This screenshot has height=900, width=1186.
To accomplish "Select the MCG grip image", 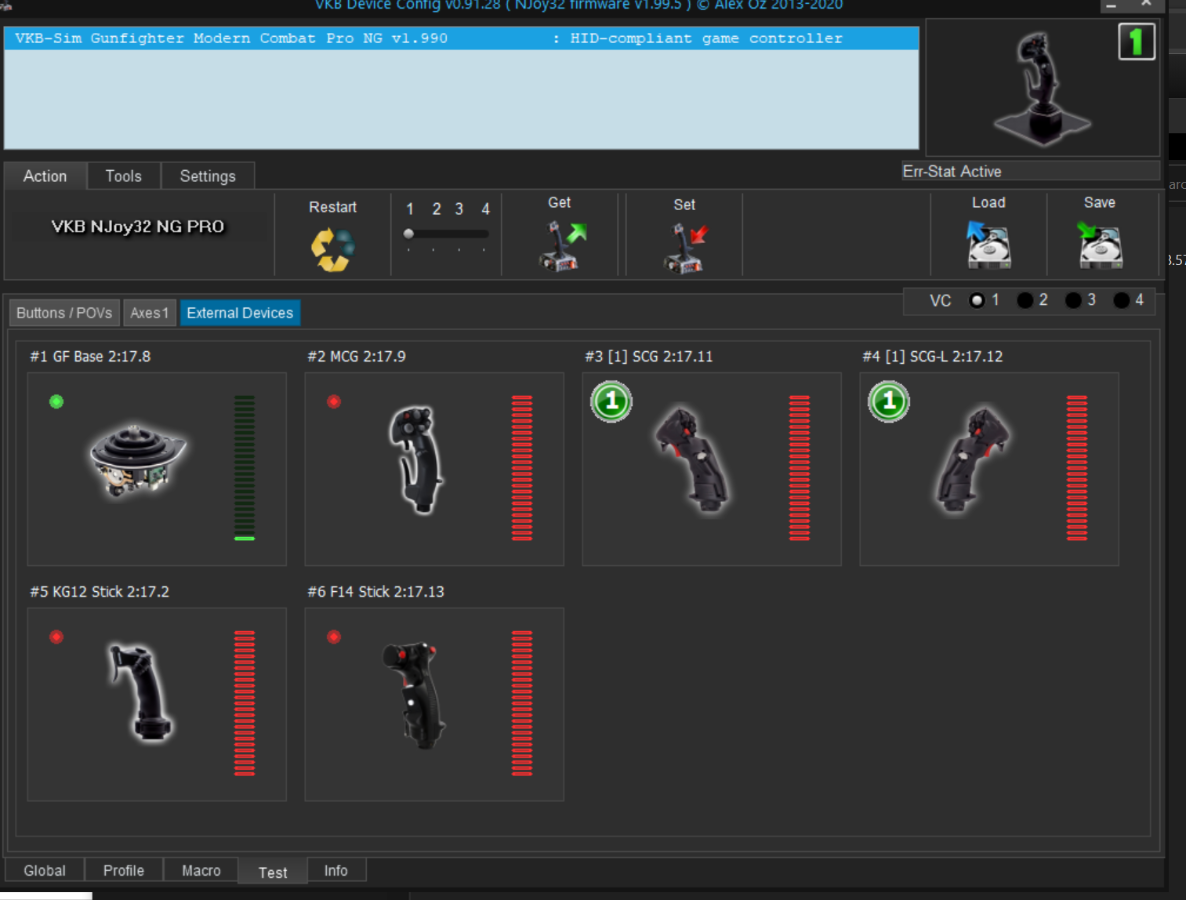I will click(415, 460).
